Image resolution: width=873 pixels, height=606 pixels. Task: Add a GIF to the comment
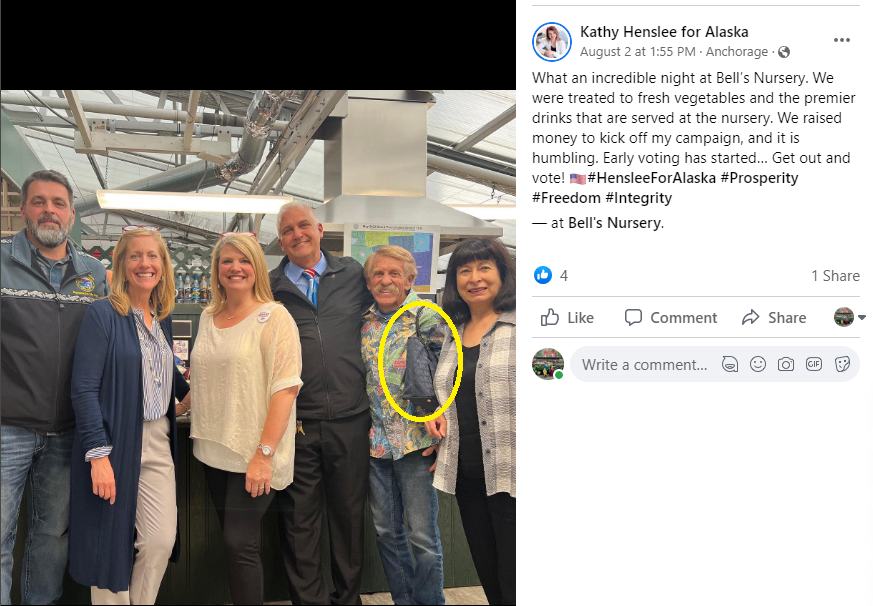coord(814,364)
